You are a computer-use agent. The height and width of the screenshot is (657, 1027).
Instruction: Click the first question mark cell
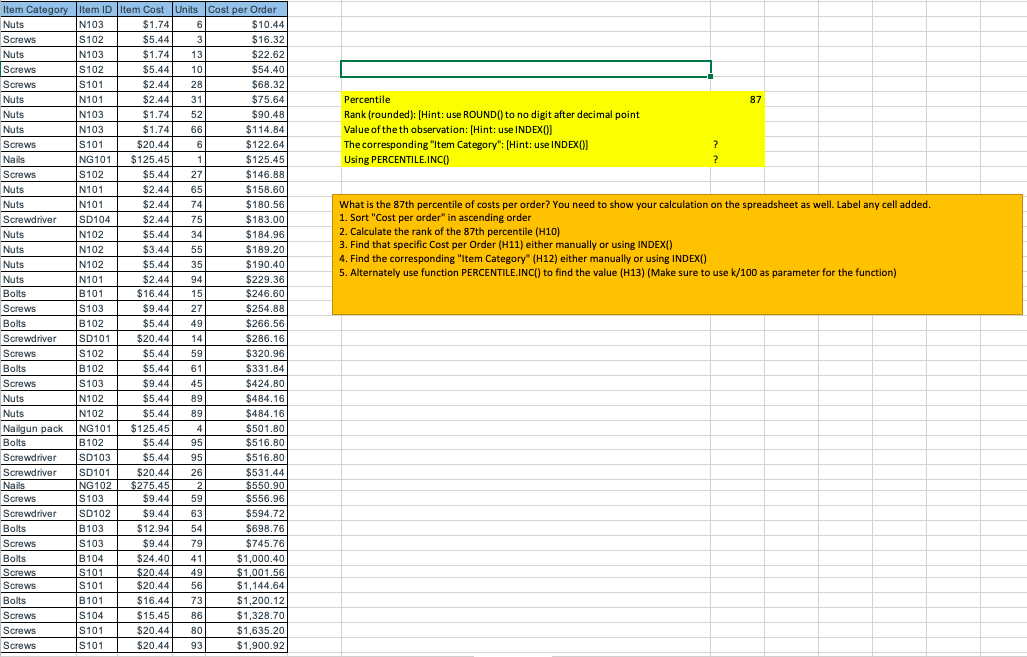716,144
